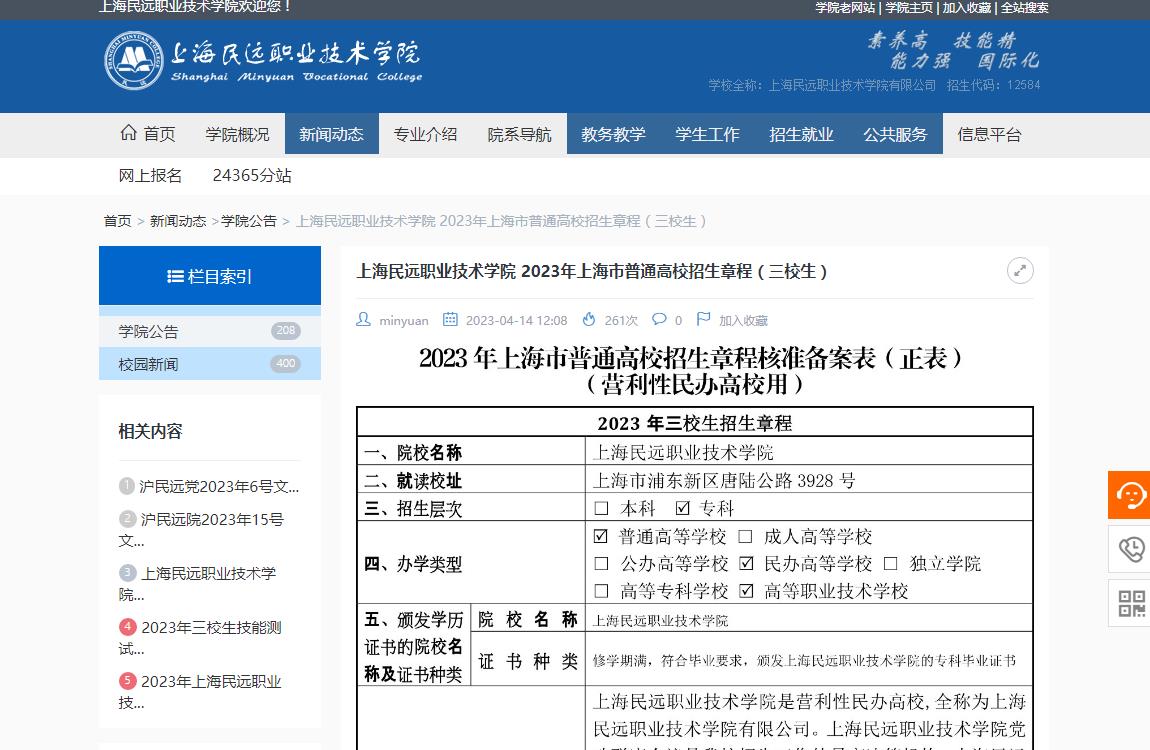Click the 栏目索引 sidebar header
This screenshot has width=1150, height=750.
pyautogui.click(x=210, y=276)
